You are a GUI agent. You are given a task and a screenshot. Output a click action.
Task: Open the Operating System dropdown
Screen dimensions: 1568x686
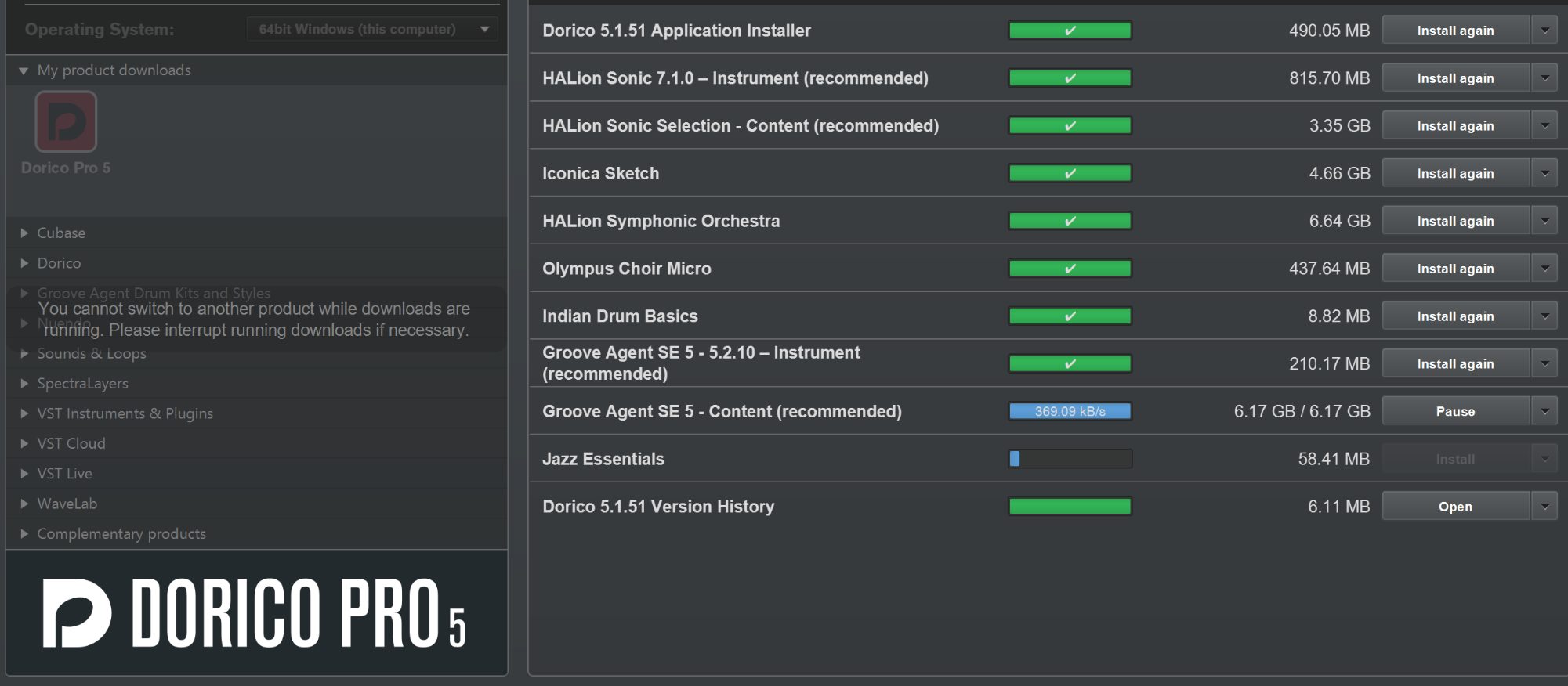pyautogui.click(x=371, y=29)
